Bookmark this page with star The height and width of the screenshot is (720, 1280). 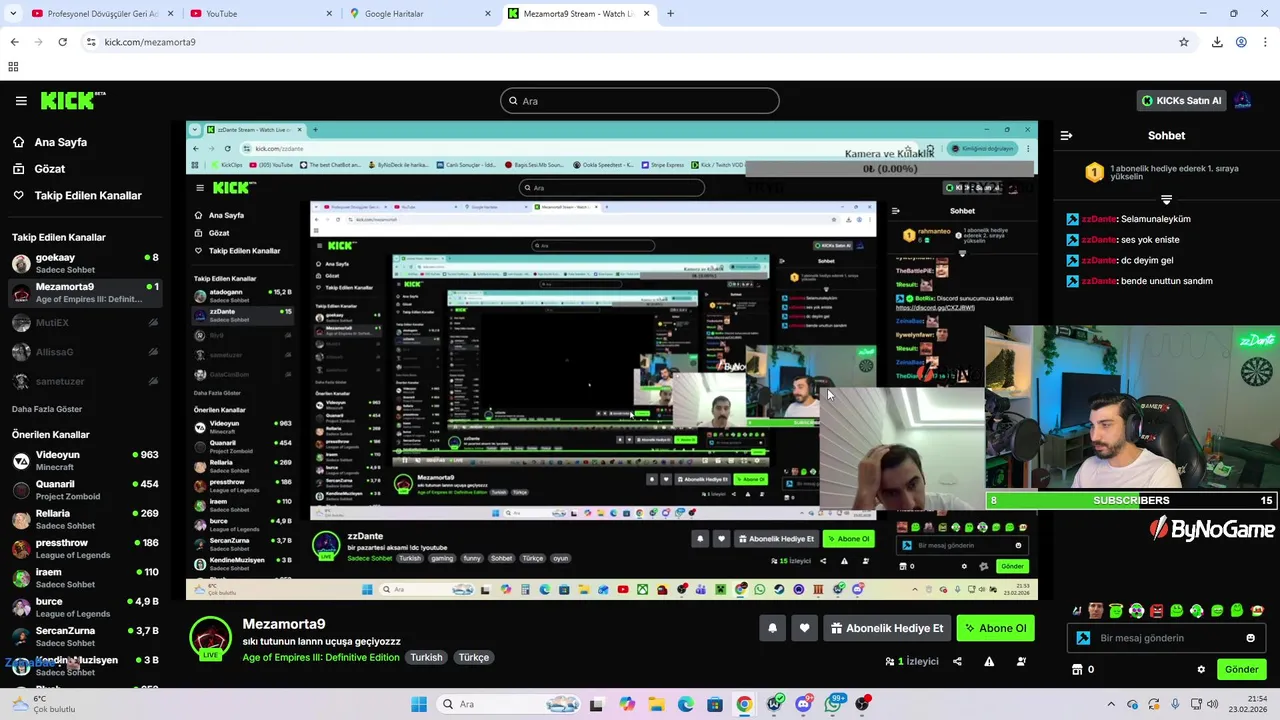click(1184, 42)
